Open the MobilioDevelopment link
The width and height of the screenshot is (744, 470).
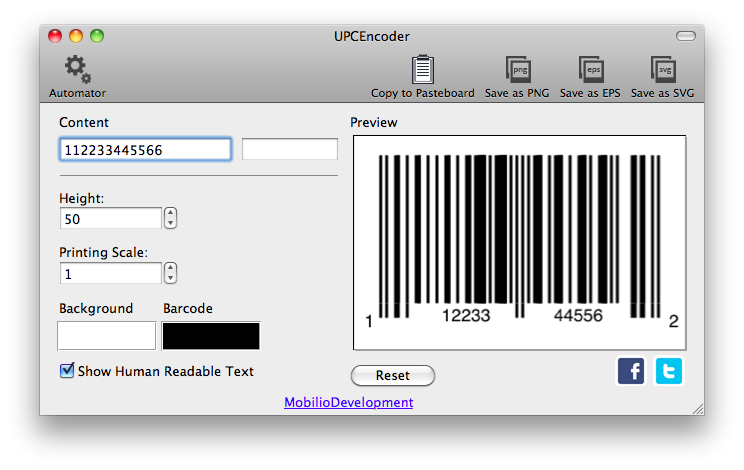tap(349, 403)
